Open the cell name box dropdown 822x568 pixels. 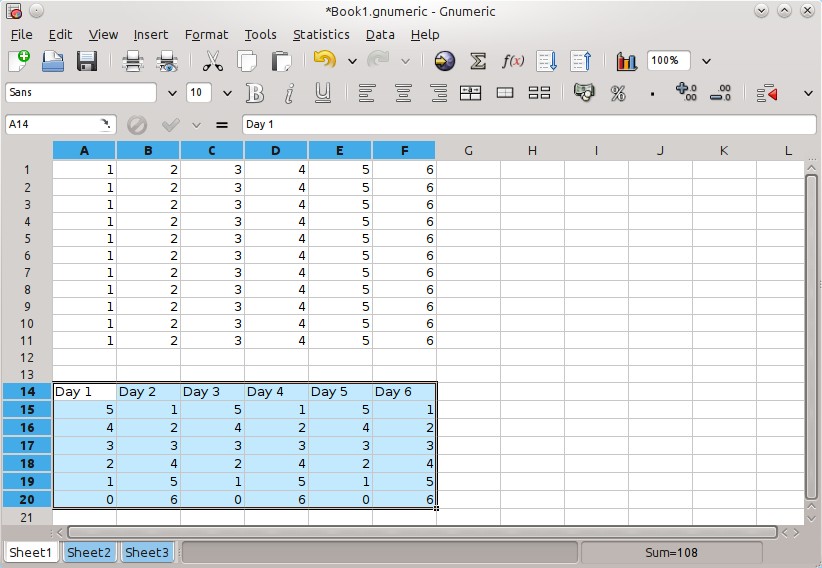point(105,124)
